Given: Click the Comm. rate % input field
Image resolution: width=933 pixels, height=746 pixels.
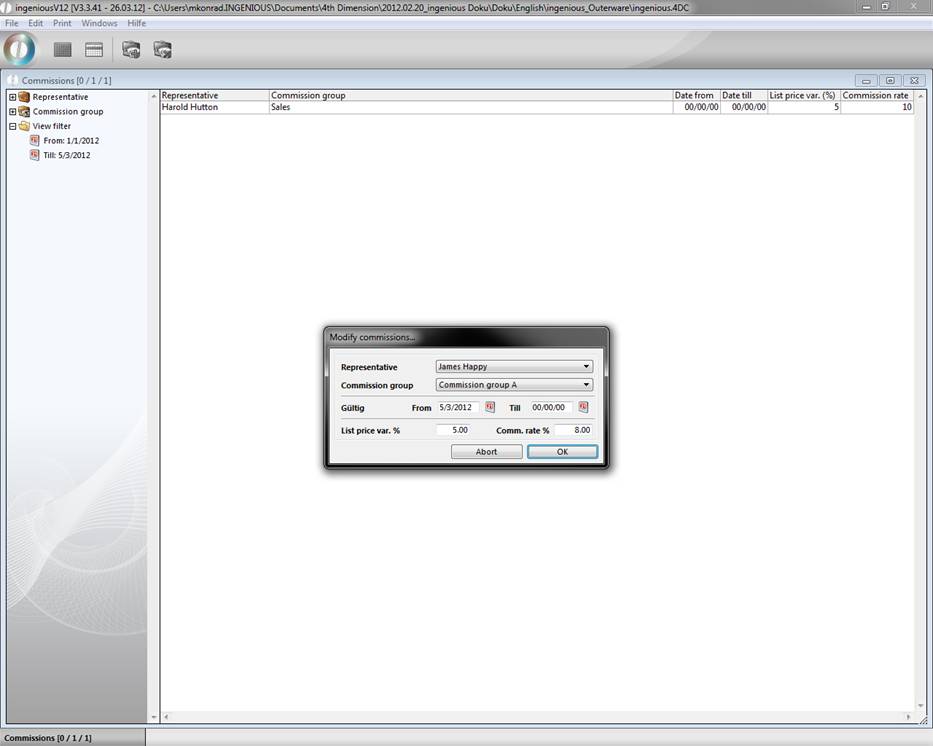Looking at the screenshot, I should click(x=573, y=430).
